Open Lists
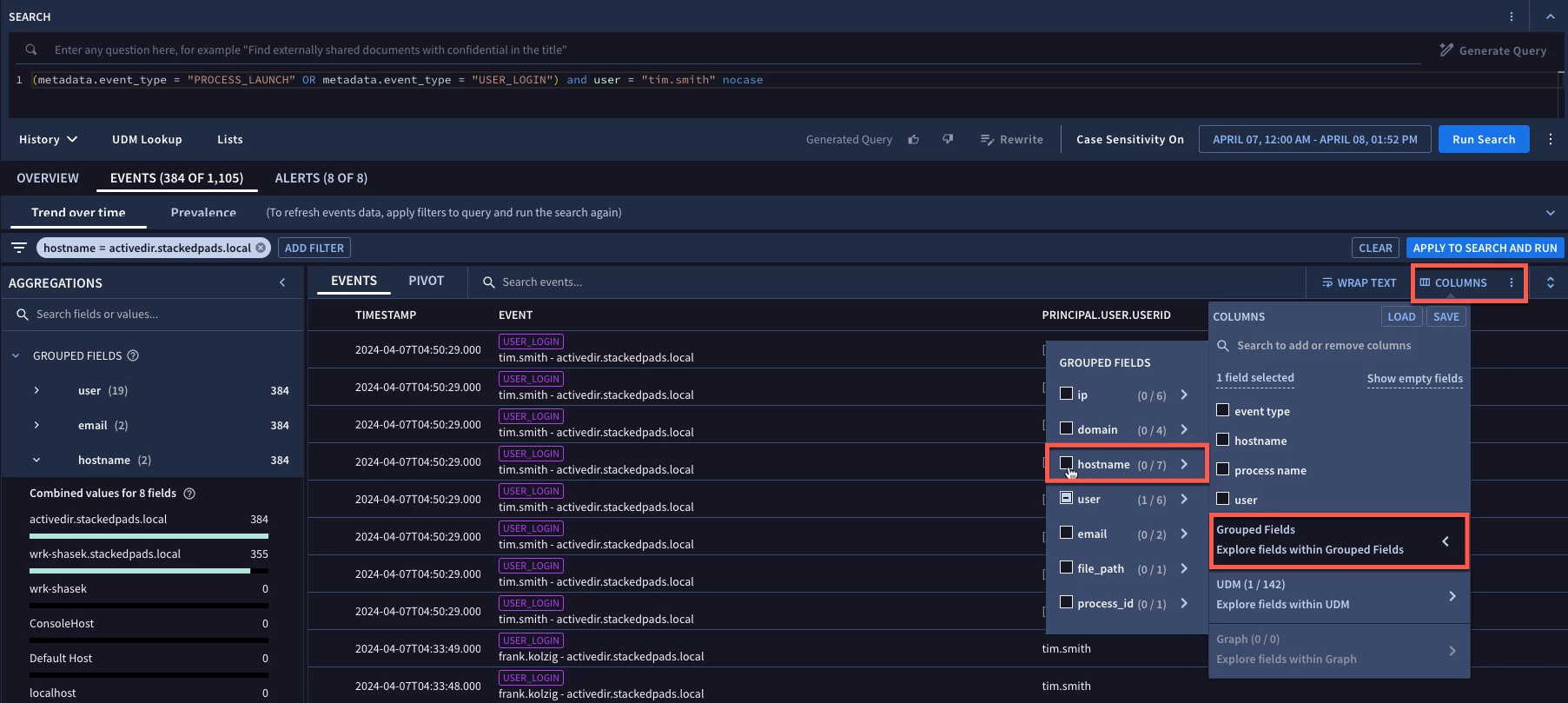This screenshot has width=1568, height=703. pos(230,139)
